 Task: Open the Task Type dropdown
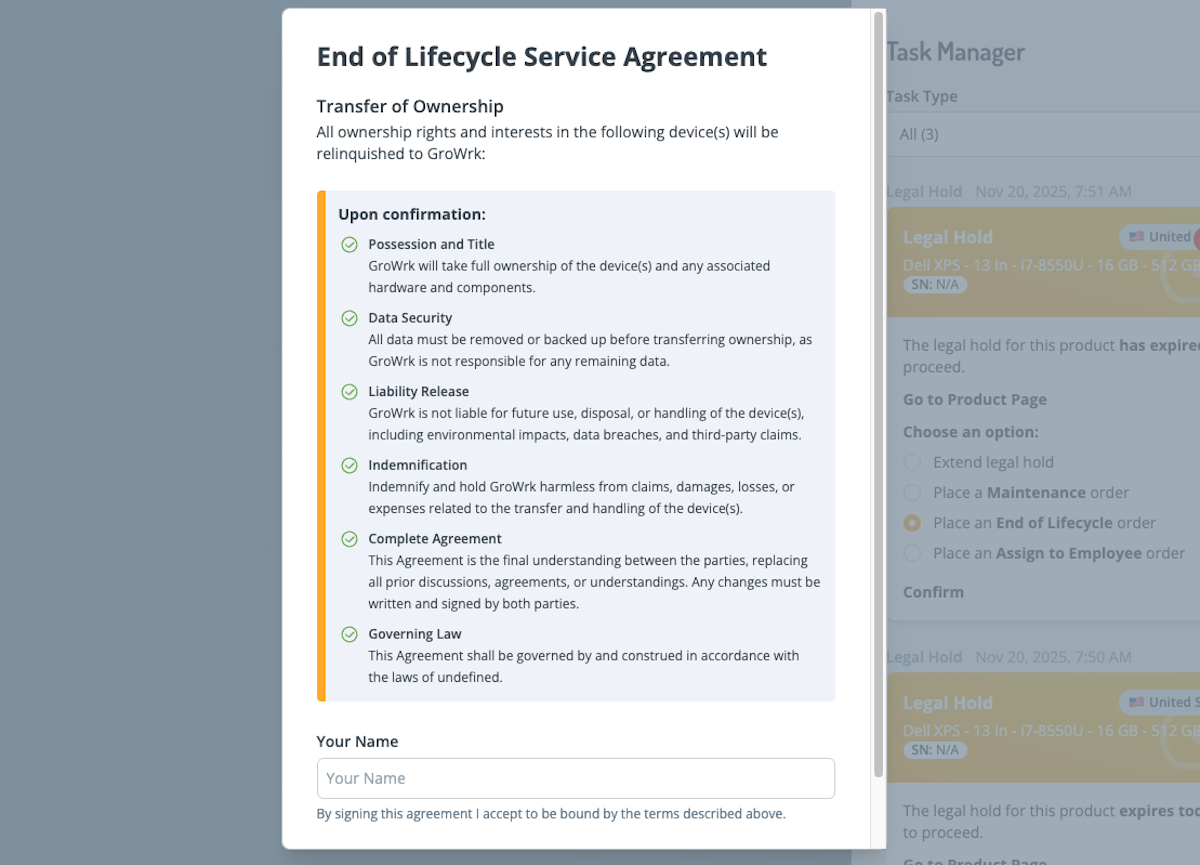pyautogui.click(x=1040, y=134)
